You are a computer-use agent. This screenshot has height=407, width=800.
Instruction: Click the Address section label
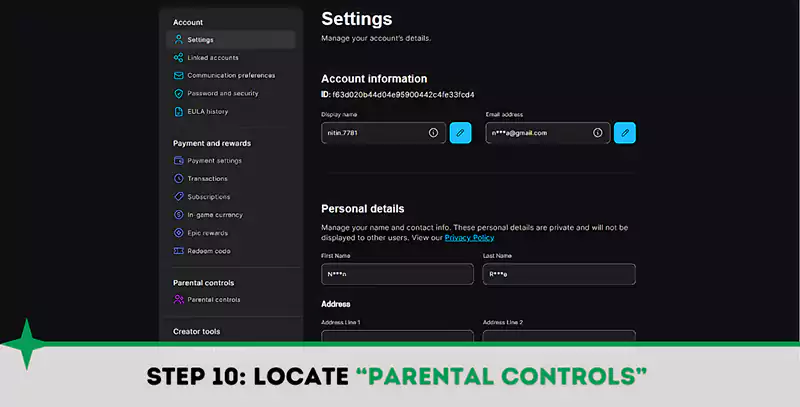pos(336,304)
